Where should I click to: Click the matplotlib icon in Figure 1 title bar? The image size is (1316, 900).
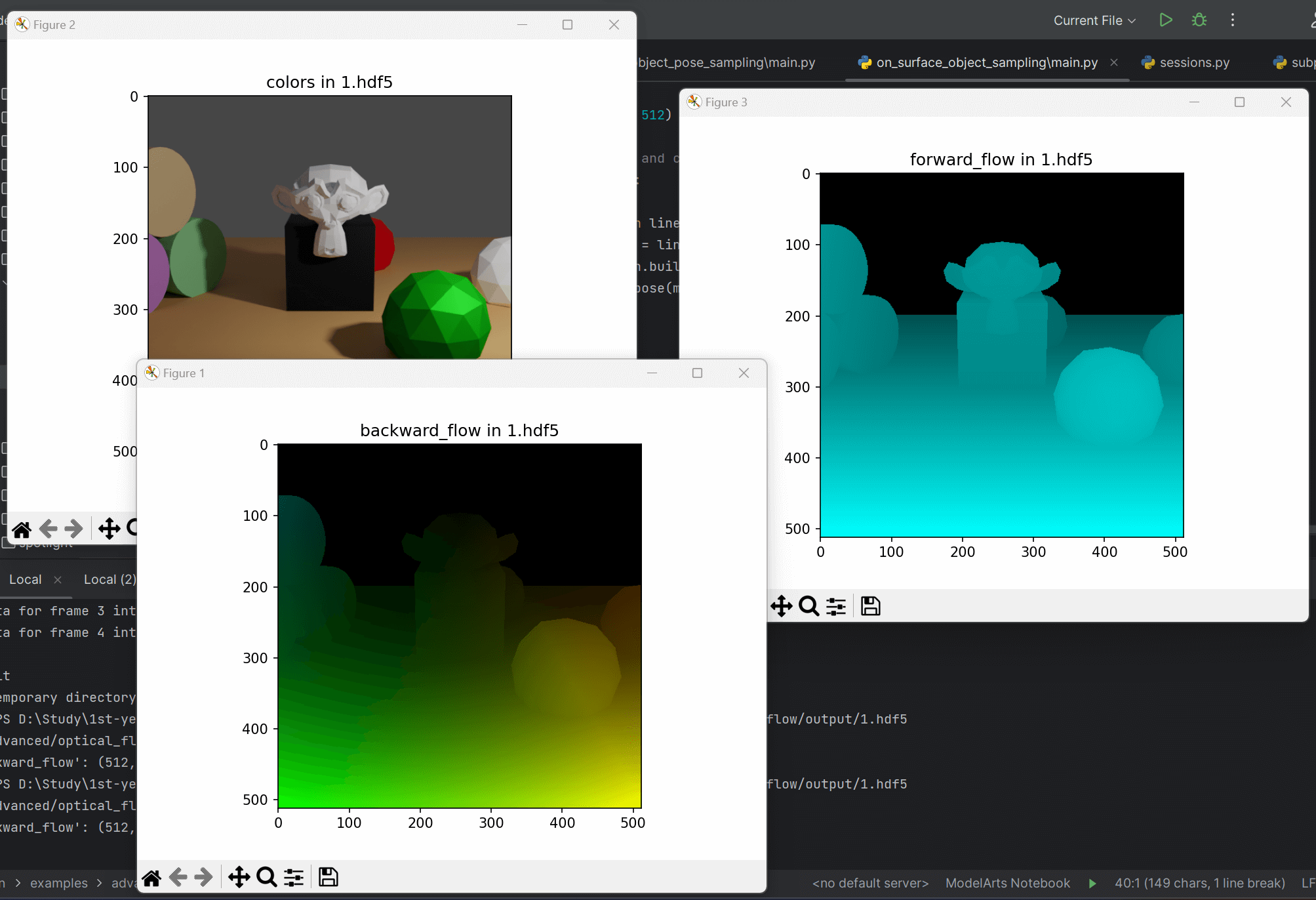tap(152, 373)
